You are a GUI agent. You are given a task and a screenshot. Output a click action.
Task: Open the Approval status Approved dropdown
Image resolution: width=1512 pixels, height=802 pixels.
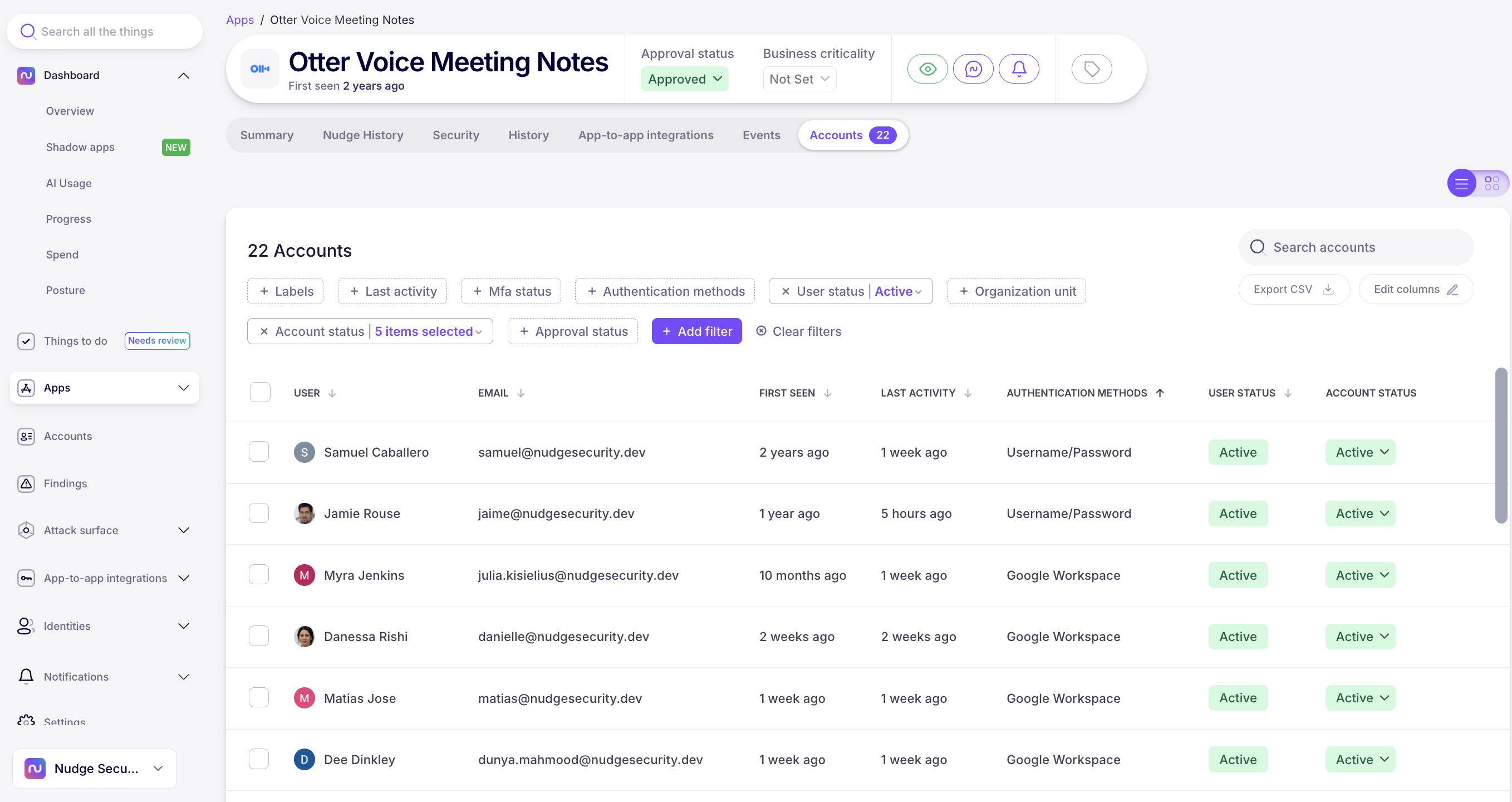[x=684, y=79]
